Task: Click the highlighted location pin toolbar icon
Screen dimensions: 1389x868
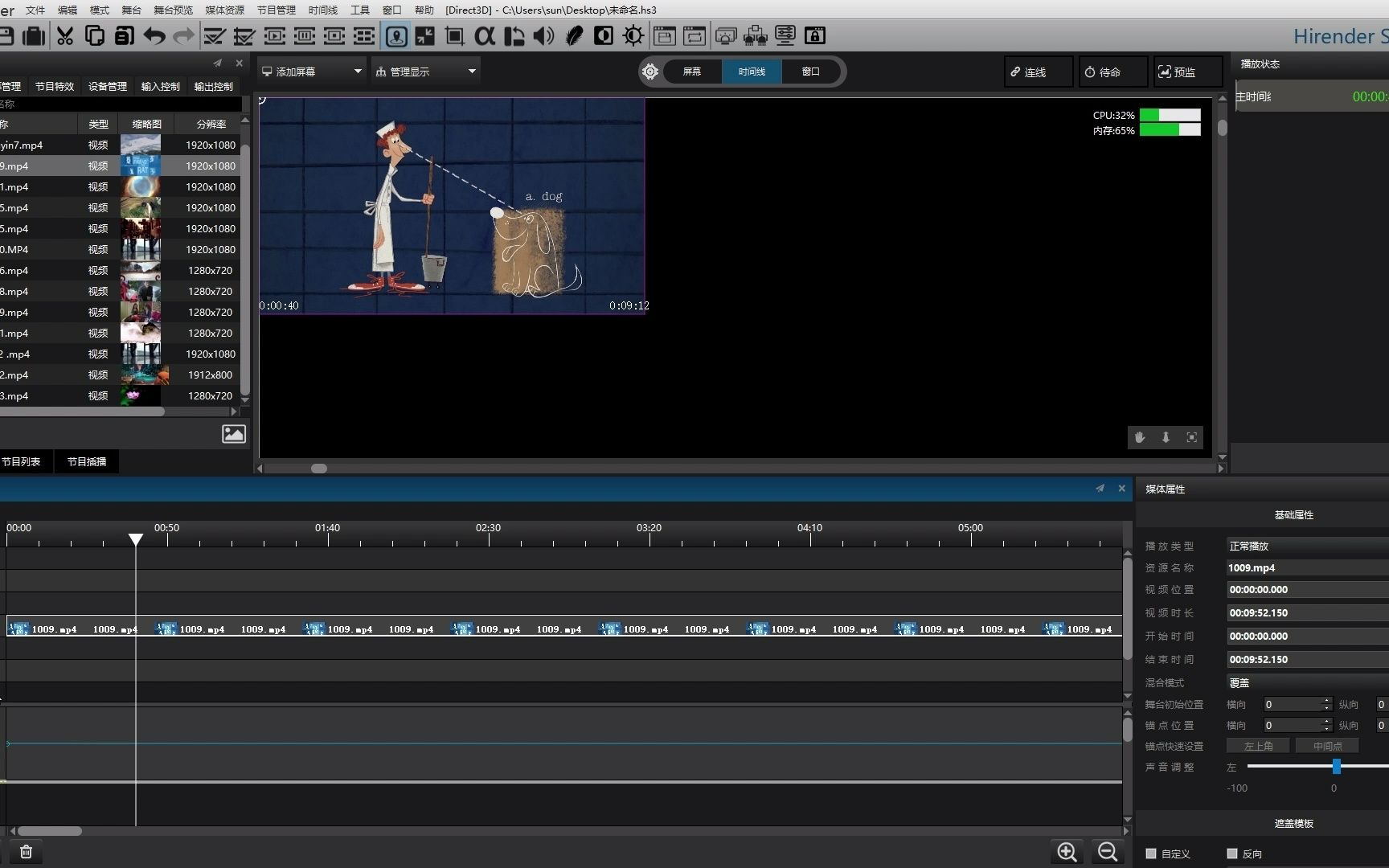Action: point(396,36)
